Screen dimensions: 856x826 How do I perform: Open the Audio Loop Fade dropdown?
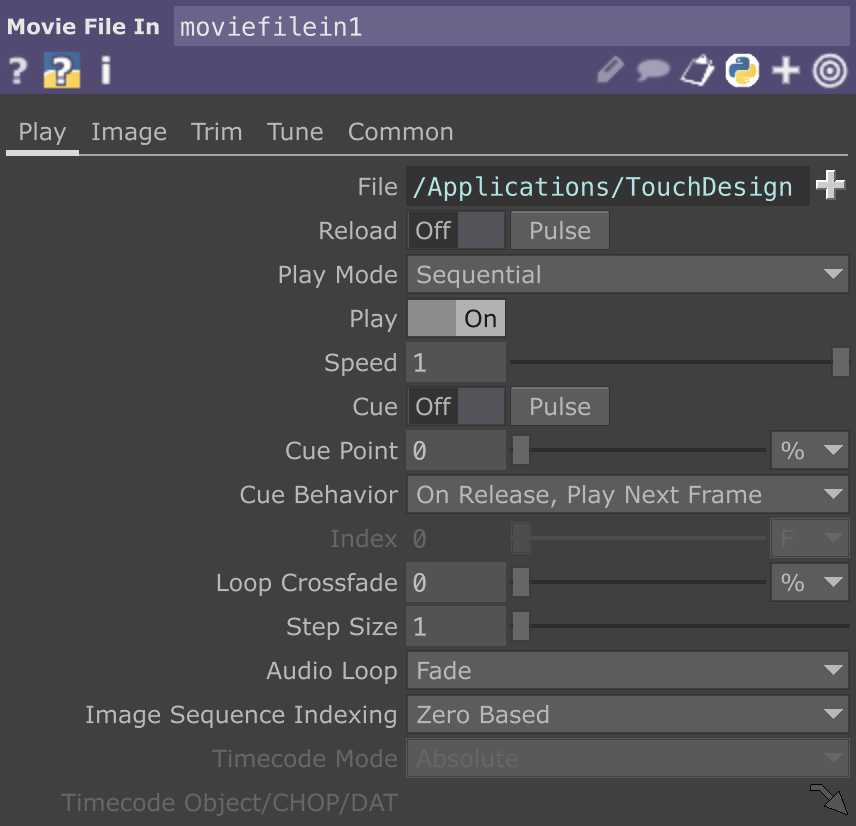click(x=627, y=671)
